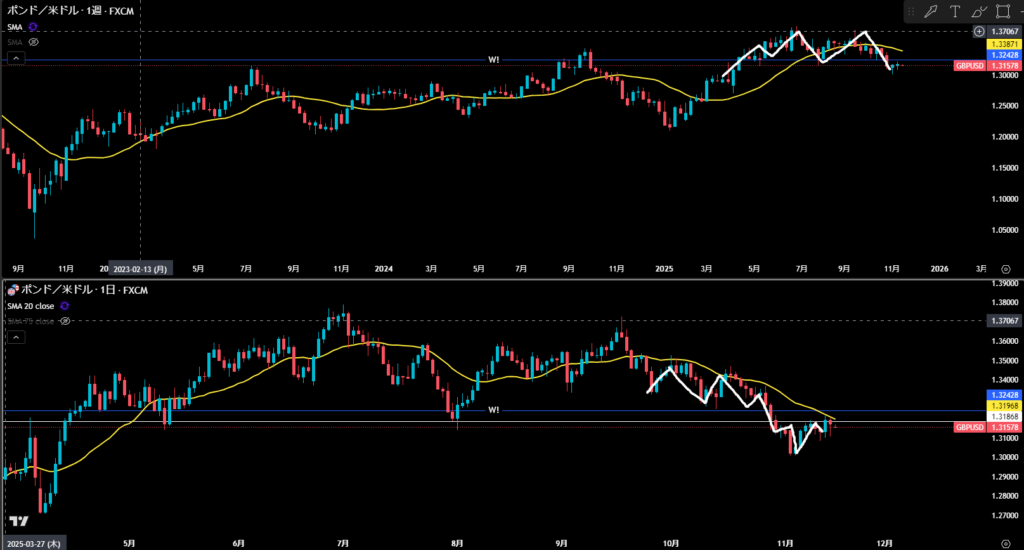Collapse the weekly chart indicator legend
Image resolution: width=1024 pixels, height=550 pixels.
click(15, 59)
